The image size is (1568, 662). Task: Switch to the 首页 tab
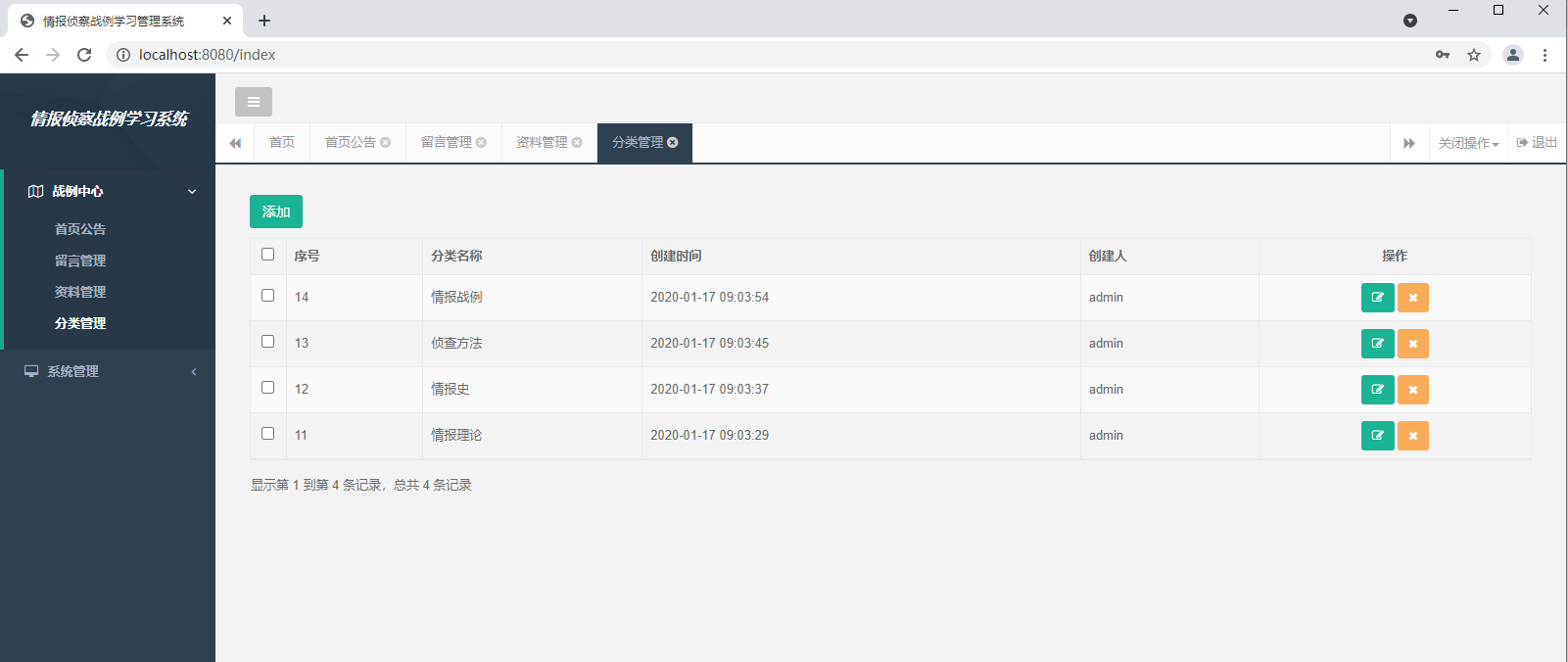click(282, 143)
